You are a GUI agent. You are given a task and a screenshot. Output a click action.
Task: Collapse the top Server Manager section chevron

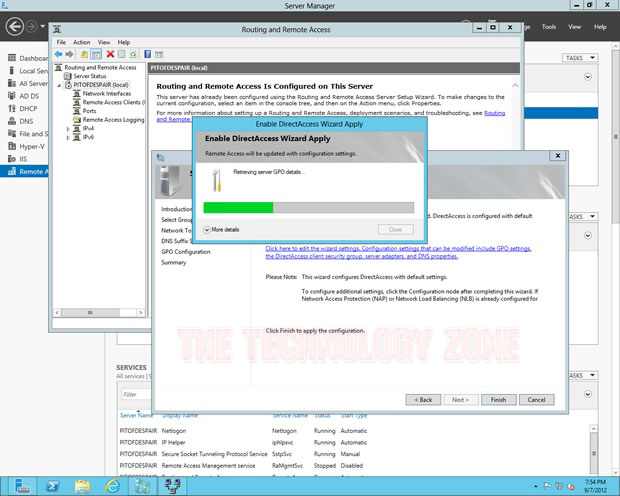pyautogui.click(x=588, y=77)
